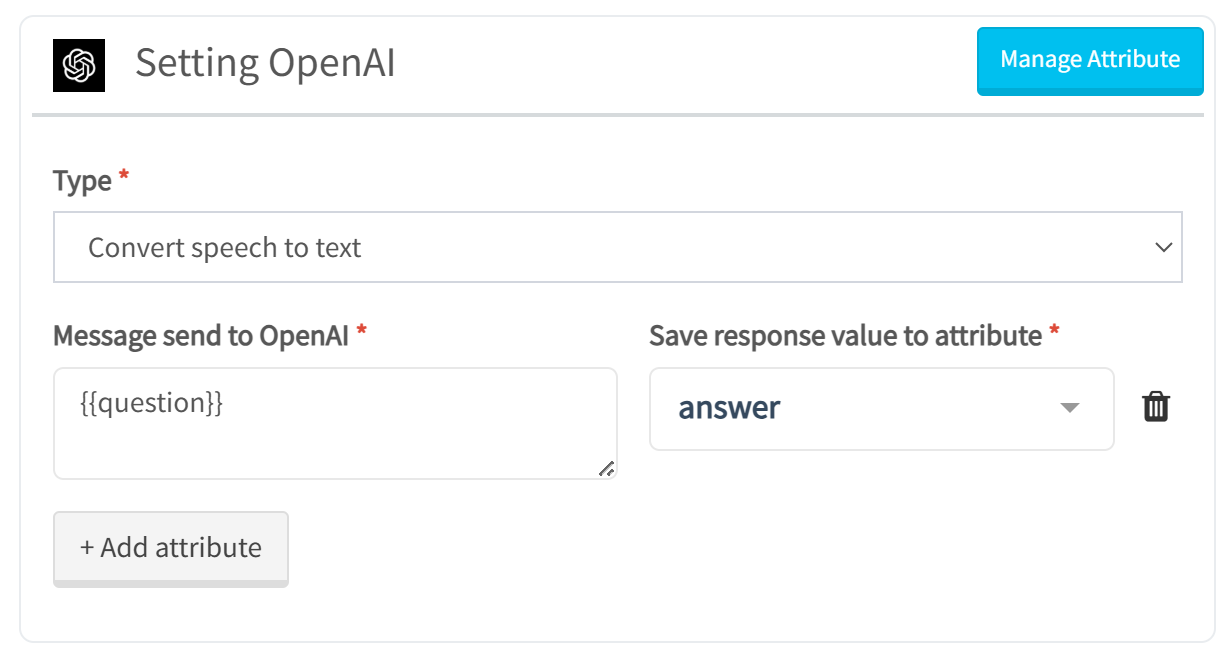This screenshot has height=657, width=1230.
Task: Click the asterisk after 'Message send to OpenAI'
Action: [362, 330]
